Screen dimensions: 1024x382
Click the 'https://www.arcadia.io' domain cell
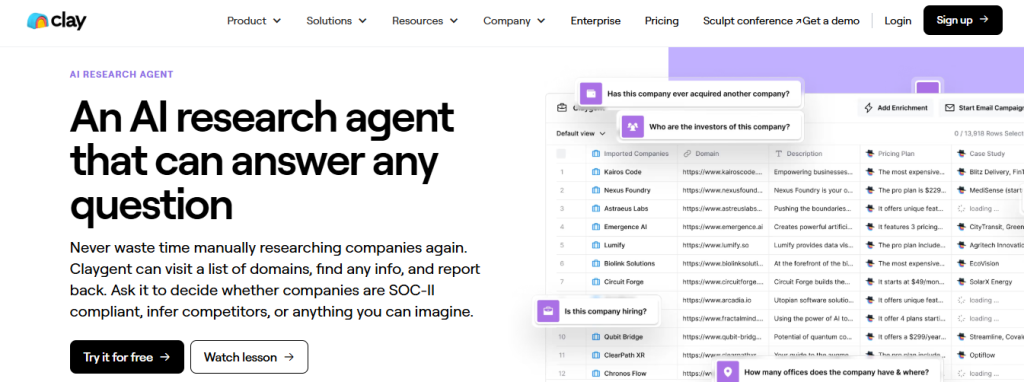pos(723,300)
